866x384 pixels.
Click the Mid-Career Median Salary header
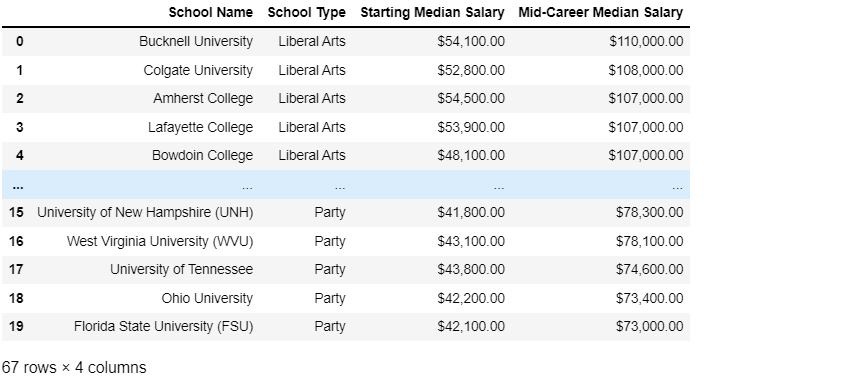600,13
